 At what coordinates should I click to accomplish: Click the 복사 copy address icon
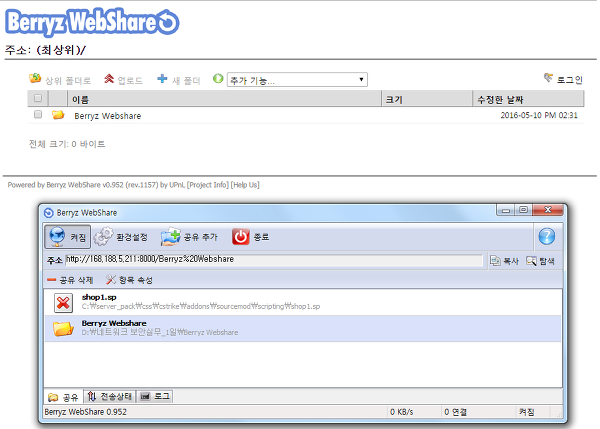[x=495, y=261]
